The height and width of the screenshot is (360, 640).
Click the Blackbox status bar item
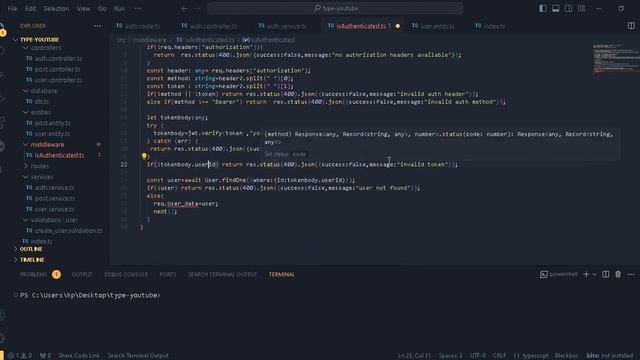tap(567, 356)
